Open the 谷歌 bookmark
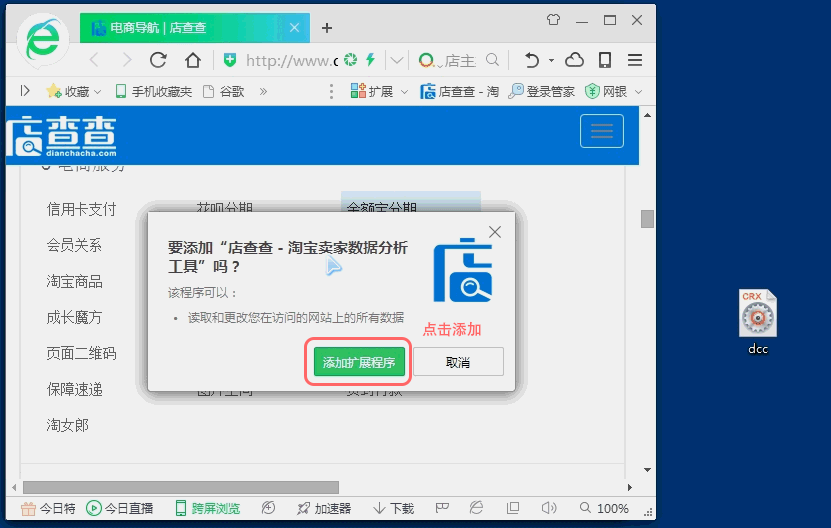The image size is (831, 528). coord(224,91)
